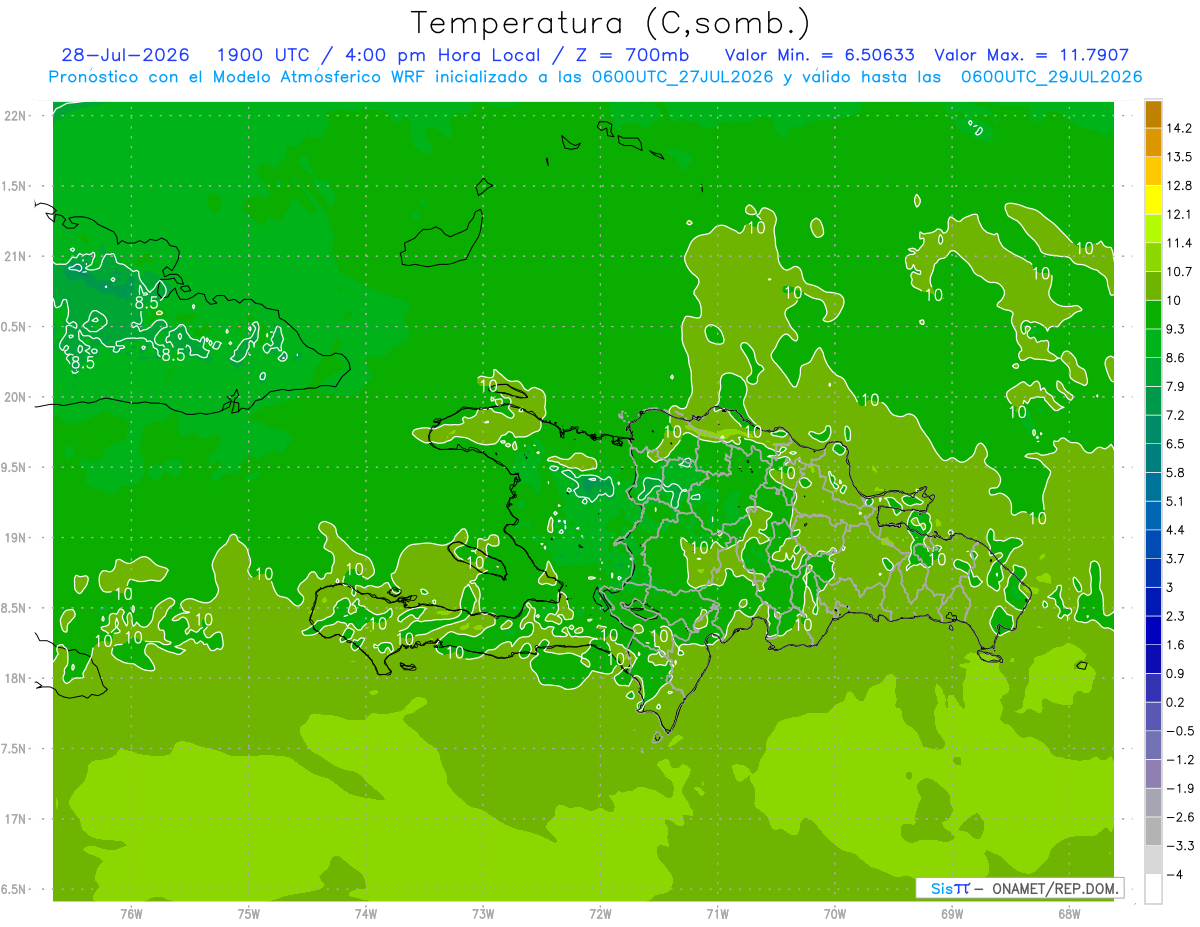Click the 22N latitude axis label
The height and width of the screenshot is (927, 1200).
(x=15, y=116)
